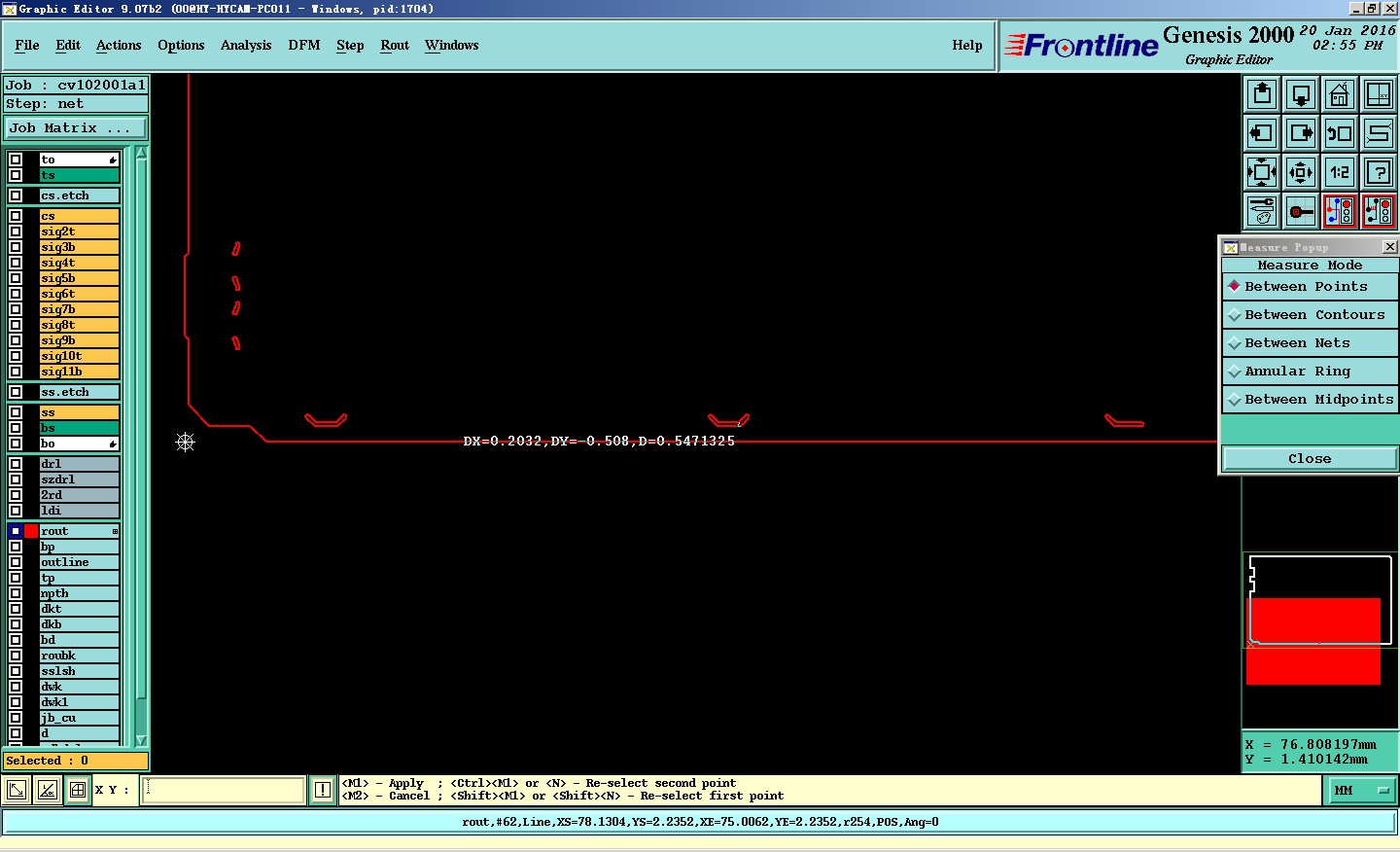1400x852 pixels.
Task: Select Between Midpoints measure mode
Action: click(1310, 400)
